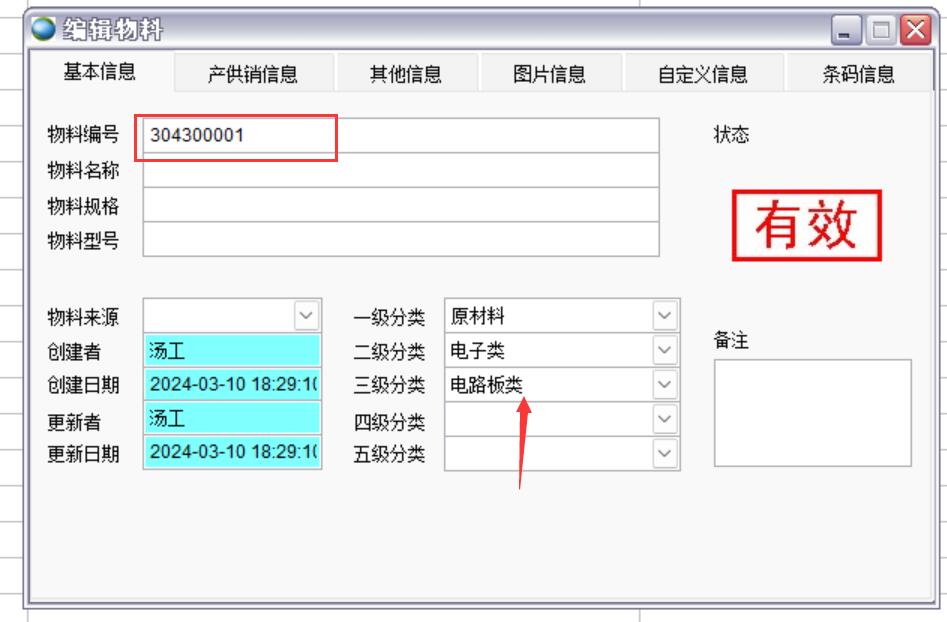Open the 一级分类 dropdown arrow
This screenshot has width=947, height=622.
(x=665, y=316)
